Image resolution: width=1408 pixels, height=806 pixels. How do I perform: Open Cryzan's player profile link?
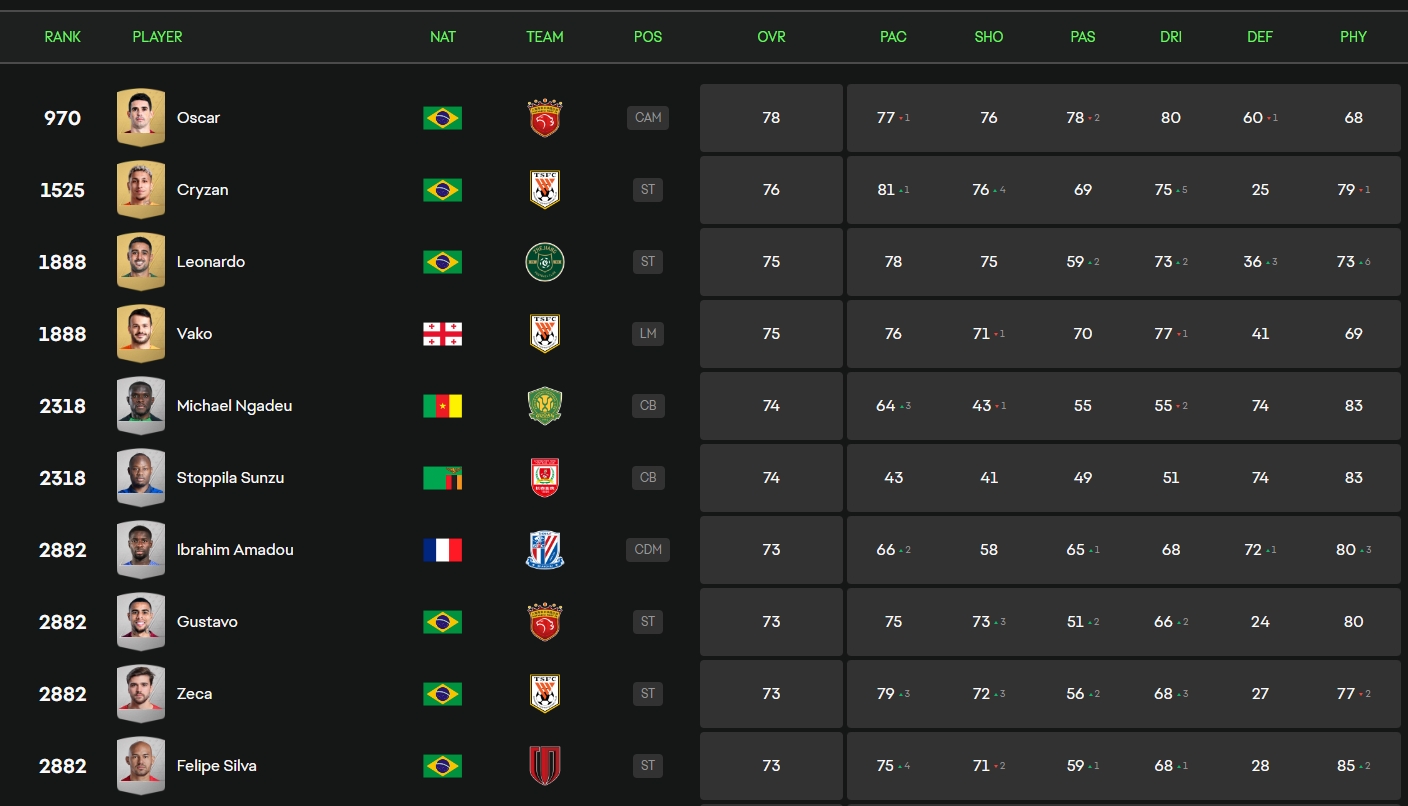pyautogui.click(x=202, y=190)
